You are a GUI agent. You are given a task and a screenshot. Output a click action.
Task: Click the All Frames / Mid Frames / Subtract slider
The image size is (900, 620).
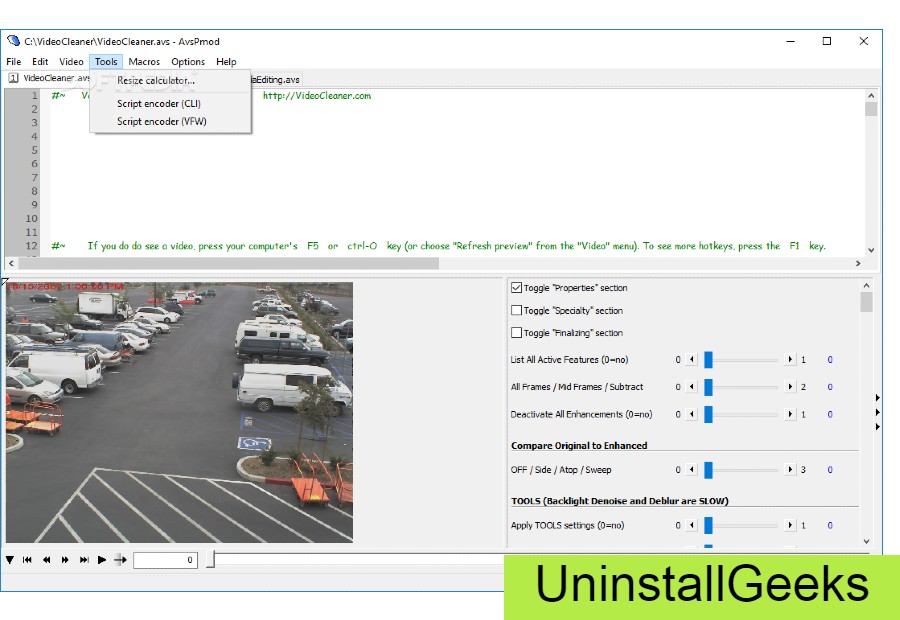tap(740, 387)
